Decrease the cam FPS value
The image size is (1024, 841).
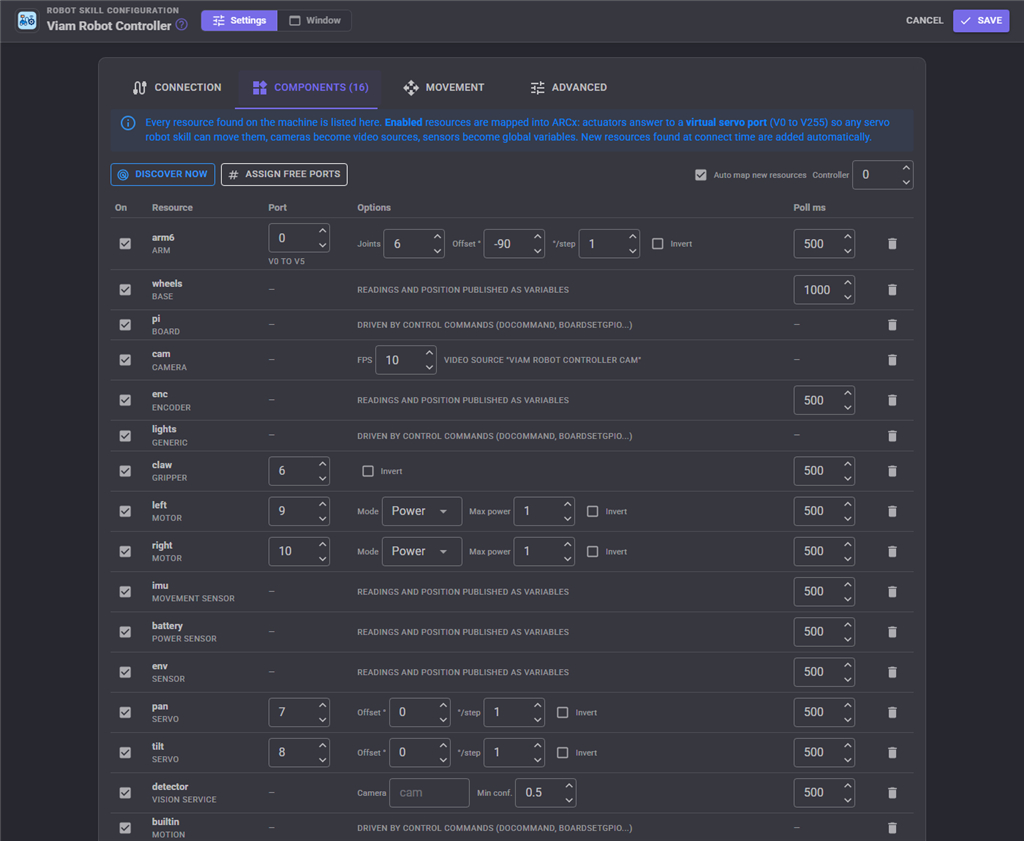tap(429, 367)
